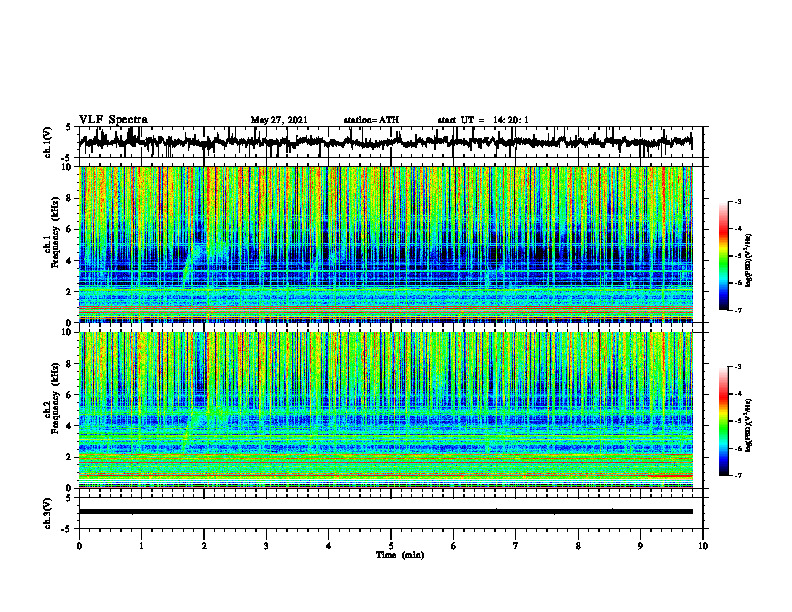Click time axis tick label '9'
Viewport: 792px width, 612px height.
click(x=640, y=546)
